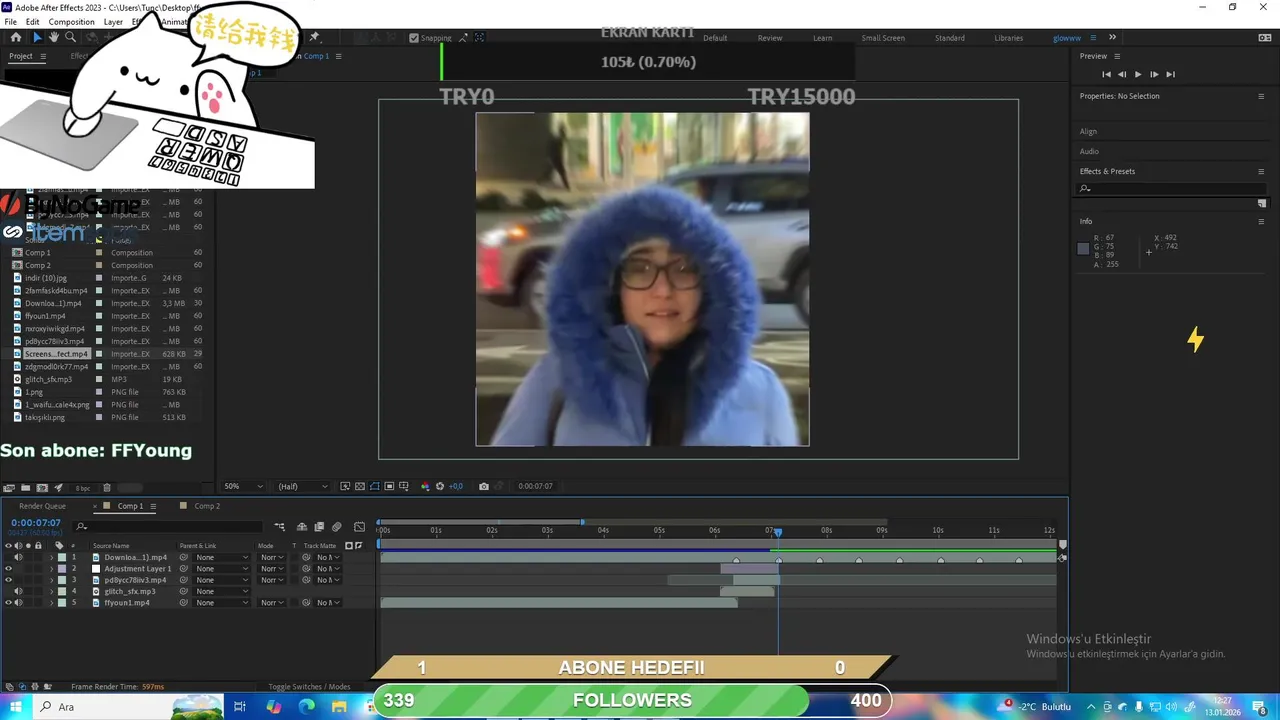Viewport: 1280px width, 720px height.
Task: Click the fast previews icon in viewer footer
Action: pos(345,486)
